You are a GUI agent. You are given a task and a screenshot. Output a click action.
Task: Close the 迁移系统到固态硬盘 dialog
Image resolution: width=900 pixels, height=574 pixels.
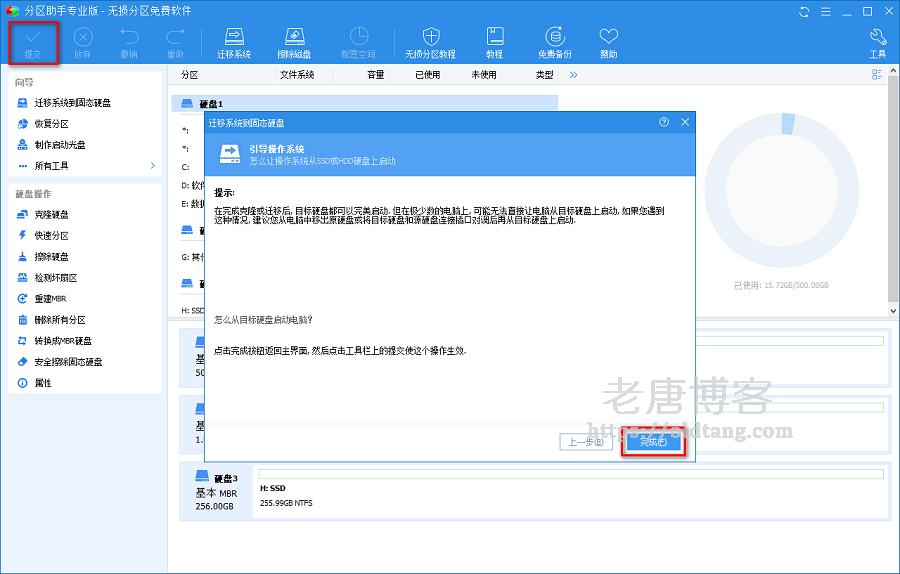pyautogui.click(x=685, y=122)
